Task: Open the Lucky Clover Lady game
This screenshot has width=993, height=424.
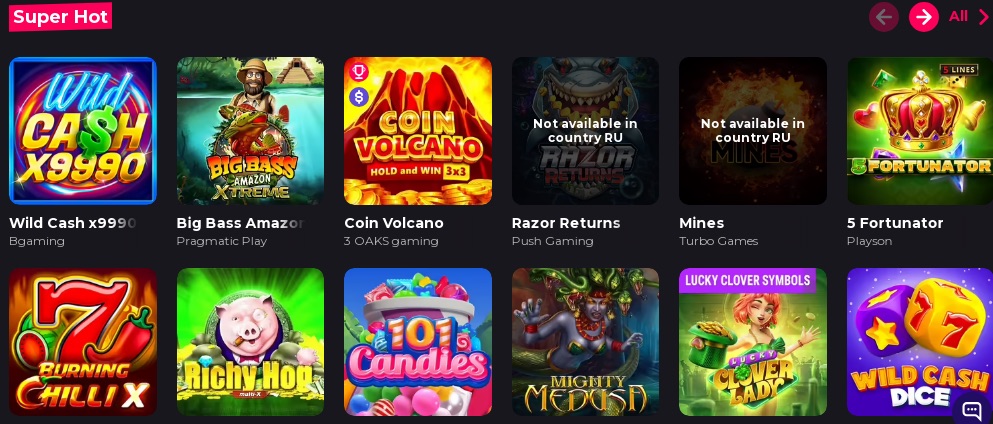Action: pos(753,342)
